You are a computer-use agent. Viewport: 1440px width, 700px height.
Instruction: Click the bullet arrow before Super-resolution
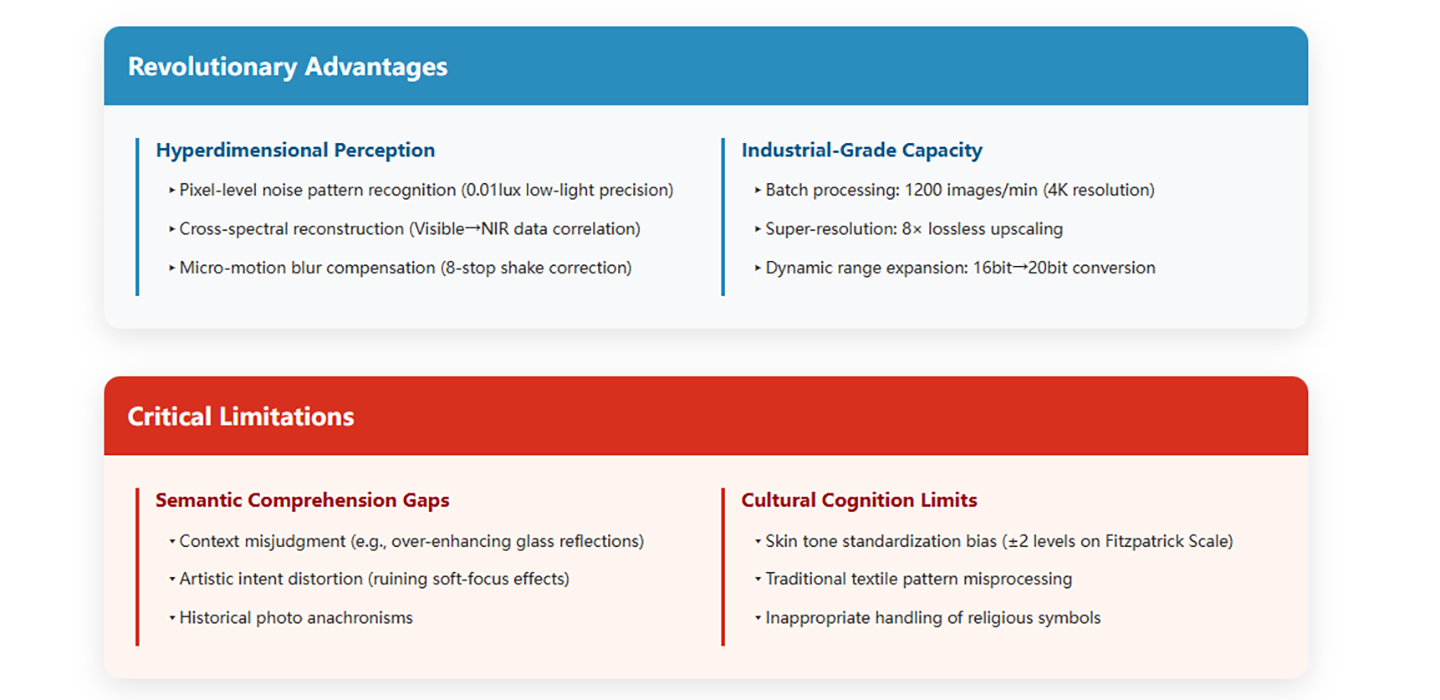[758, 229]
